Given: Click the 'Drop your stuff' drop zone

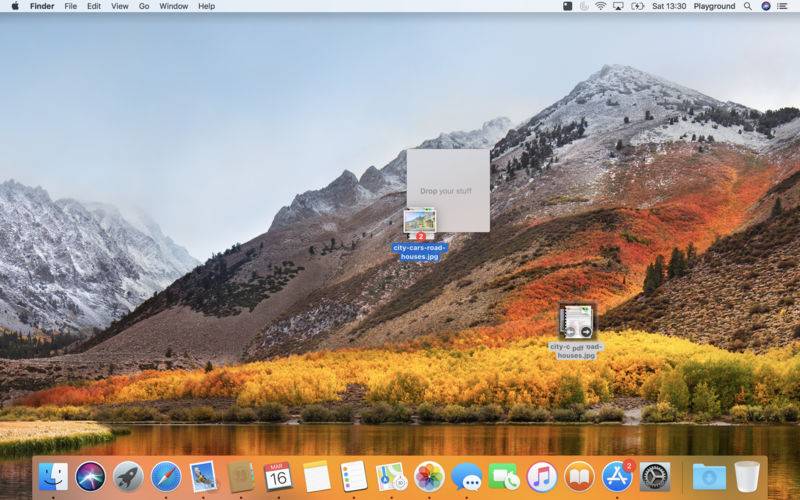Looking at the screenshot, I should point(447,190).
